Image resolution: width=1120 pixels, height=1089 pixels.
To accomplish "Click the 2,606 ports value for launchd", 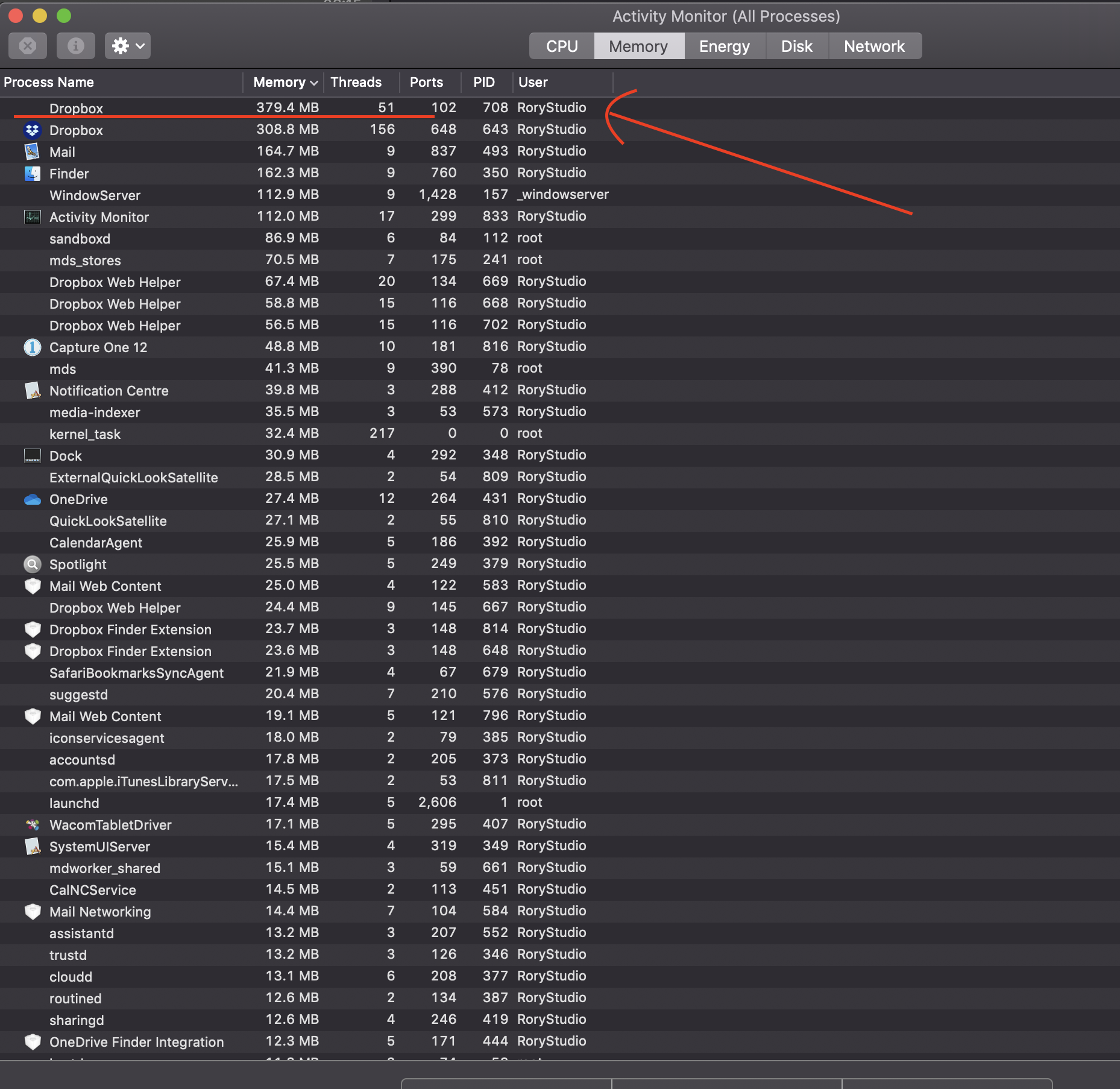I will coord(438,802).
